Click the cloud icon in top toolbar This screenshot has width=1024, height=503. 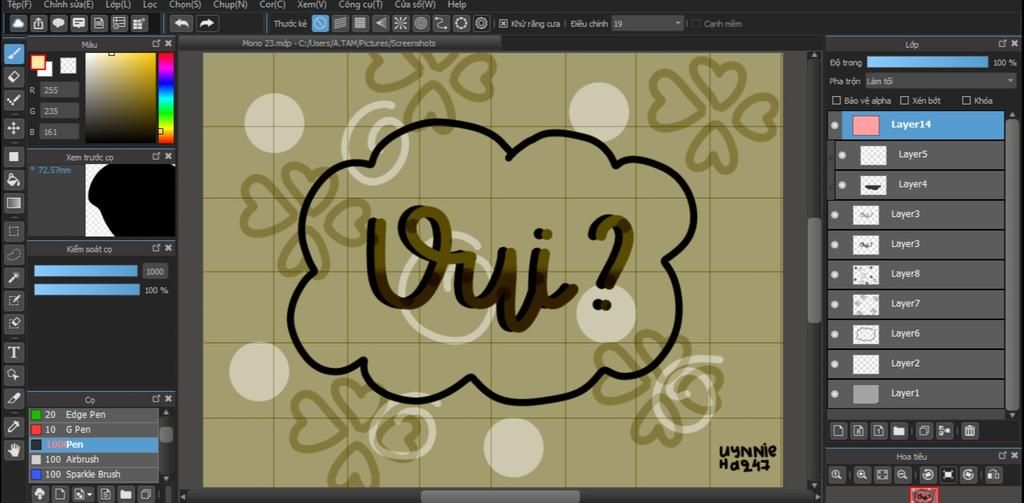coord(18,24)
